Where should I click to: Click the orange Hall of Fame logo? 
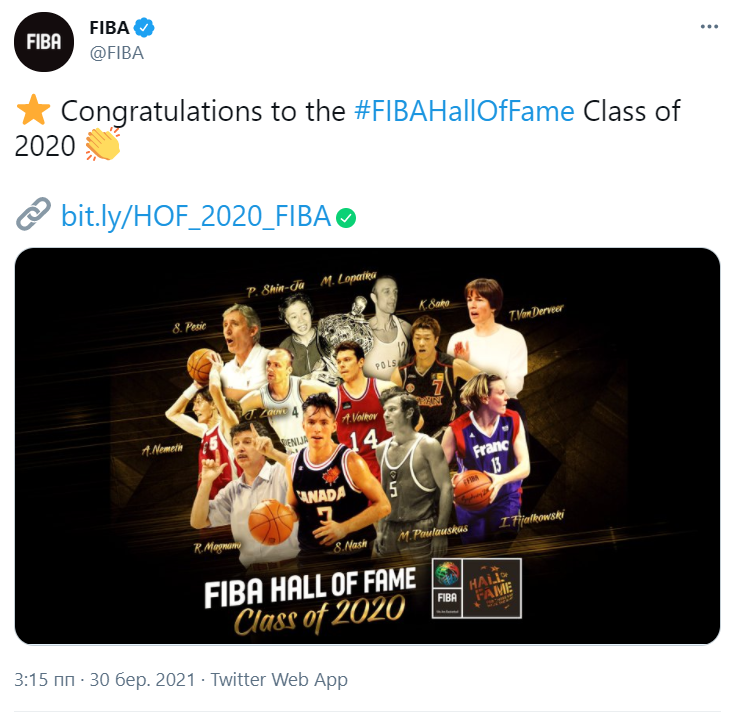click(x=492, y=588)
